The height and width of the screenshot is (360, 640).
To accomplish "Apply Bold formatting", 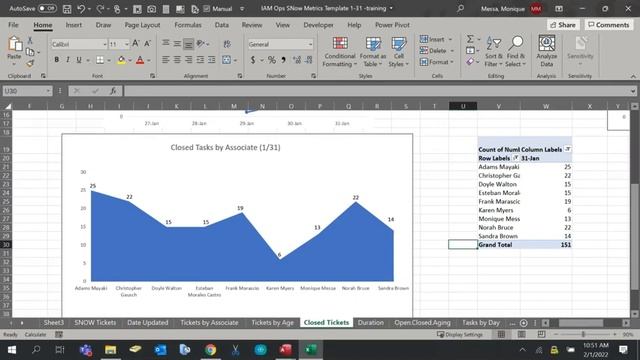I will 56,60.
